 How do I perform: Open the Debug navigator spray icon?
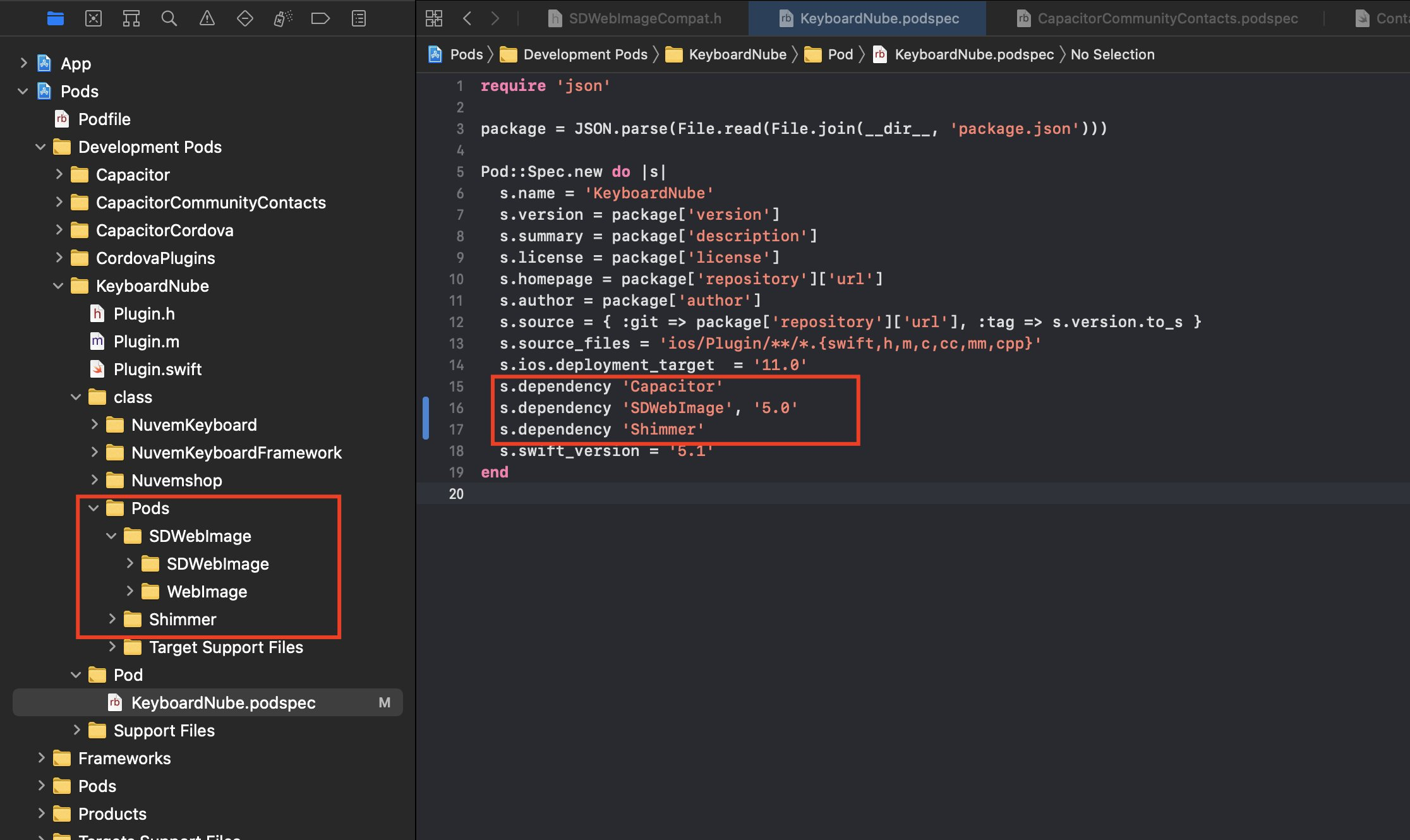(x=282, y=18)
